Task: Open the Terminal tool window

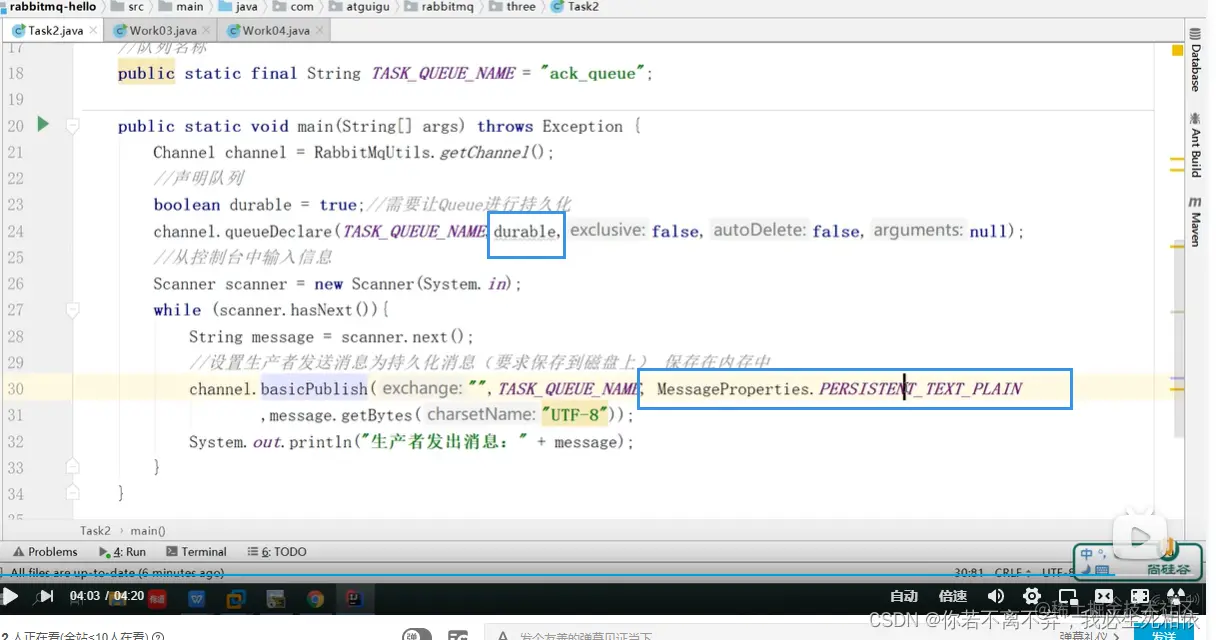Action: point(197,552)
